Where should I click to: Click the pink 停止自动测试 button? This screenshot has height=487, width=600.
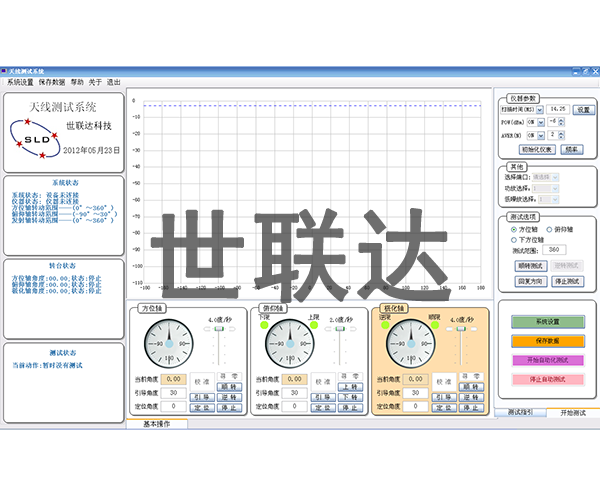tap(548, 380)
